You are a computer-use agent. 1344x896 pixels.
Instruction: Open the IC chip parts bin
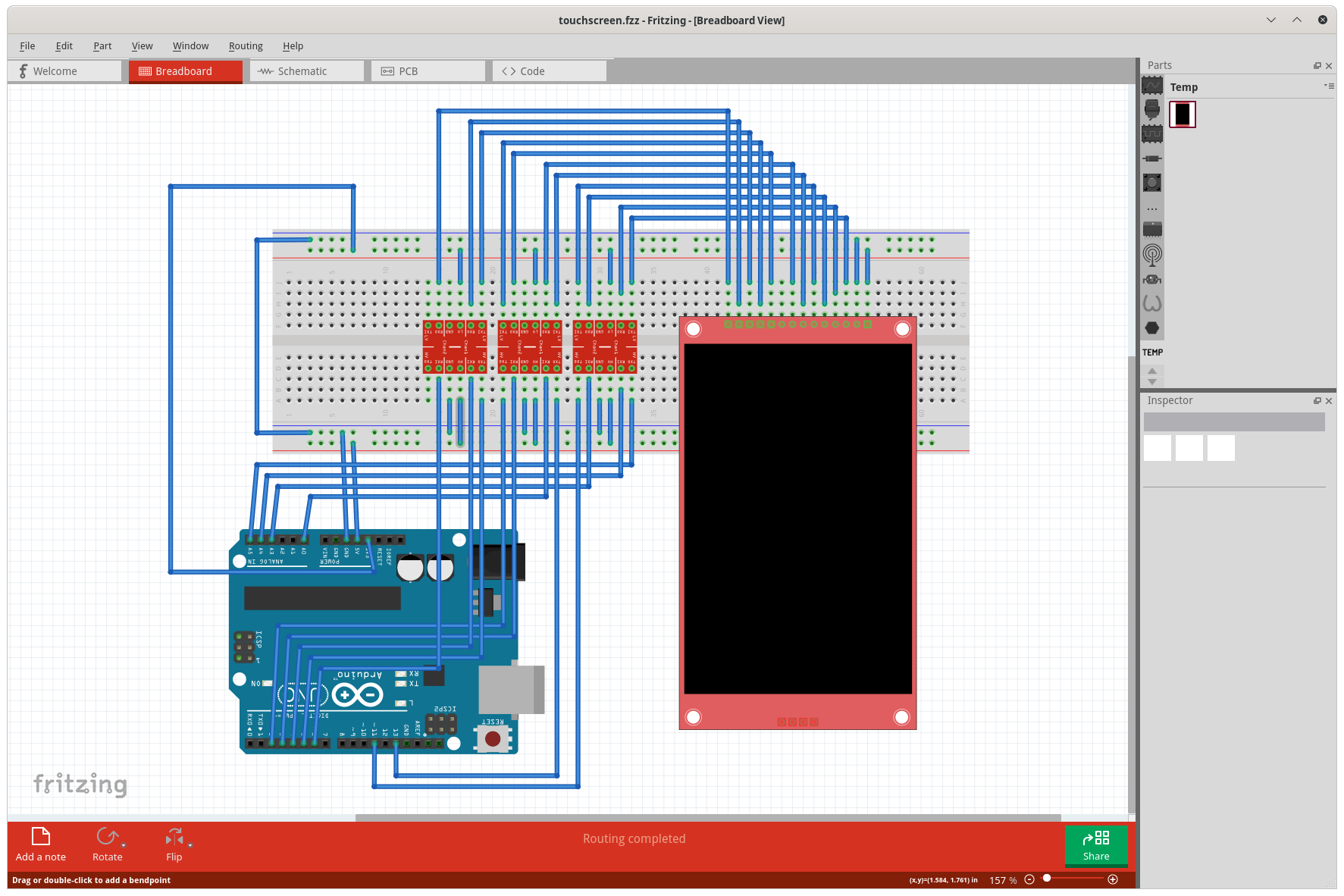point(1152,227)
